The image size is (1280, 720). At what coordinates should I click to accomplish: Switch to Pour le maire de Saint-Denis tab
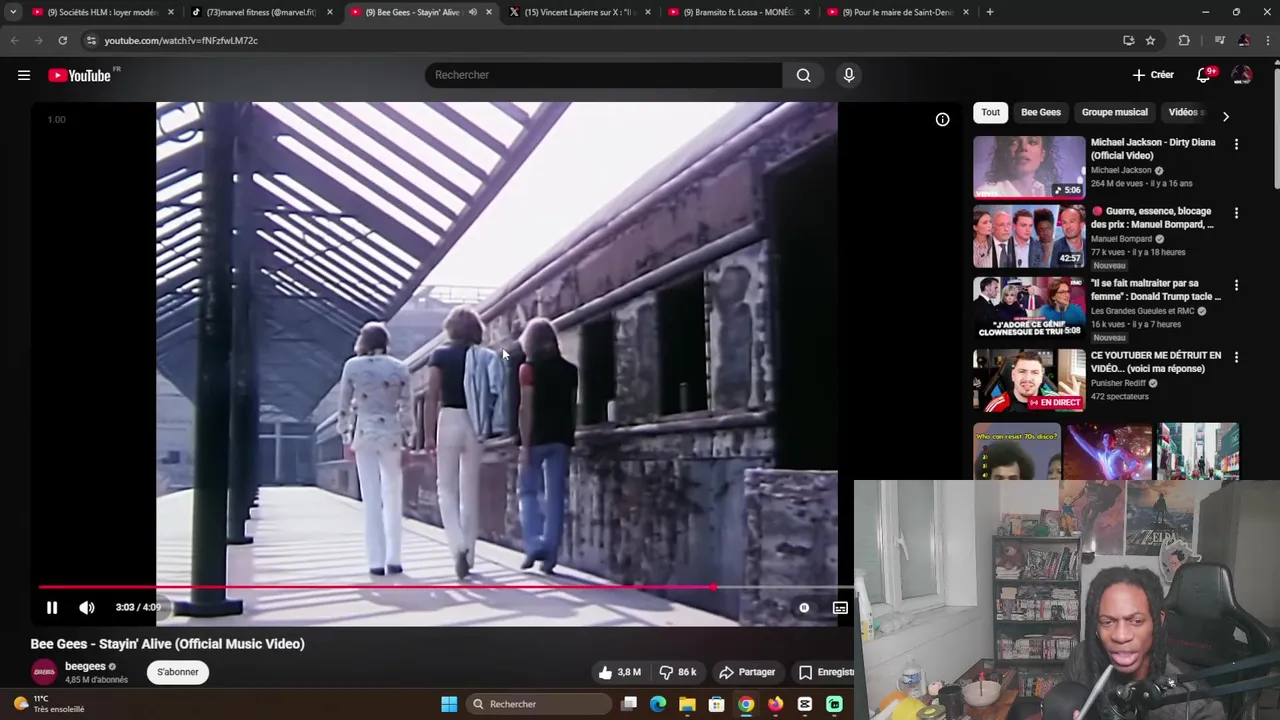pos(896,12)
